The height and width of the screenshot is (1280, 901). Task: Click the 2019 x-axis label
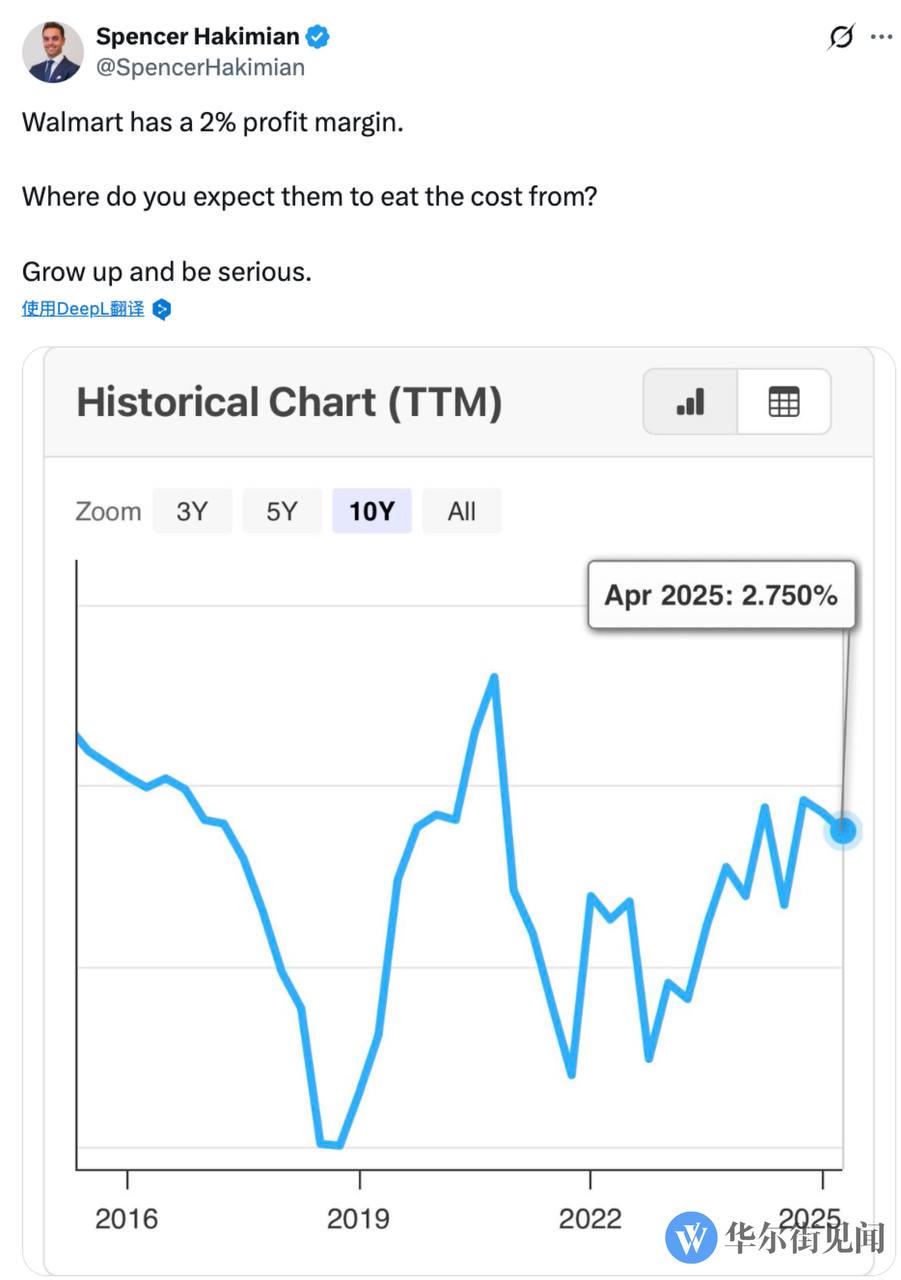(x=359, y=1218)
